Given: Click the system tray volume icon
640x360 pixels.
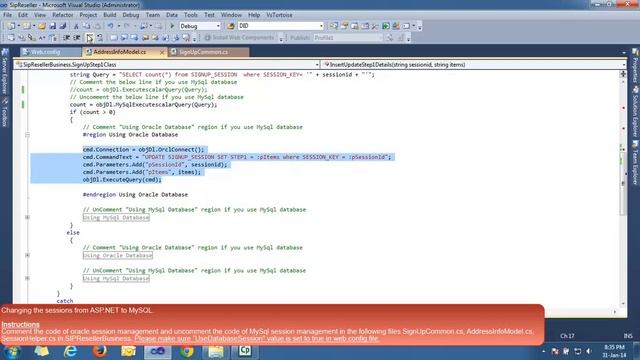Looking at the screenshot, I should pyautogui.click(x=588, y=351).
